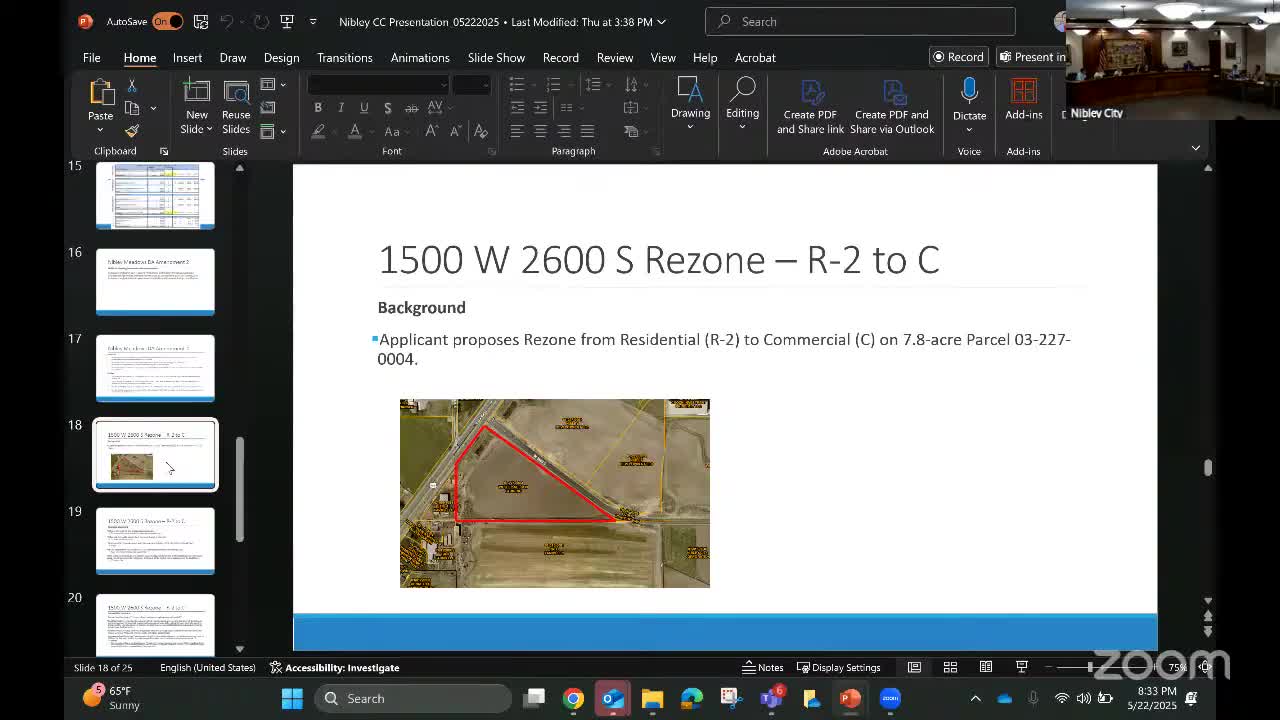Open font size combo box

(x=470, y=85)
